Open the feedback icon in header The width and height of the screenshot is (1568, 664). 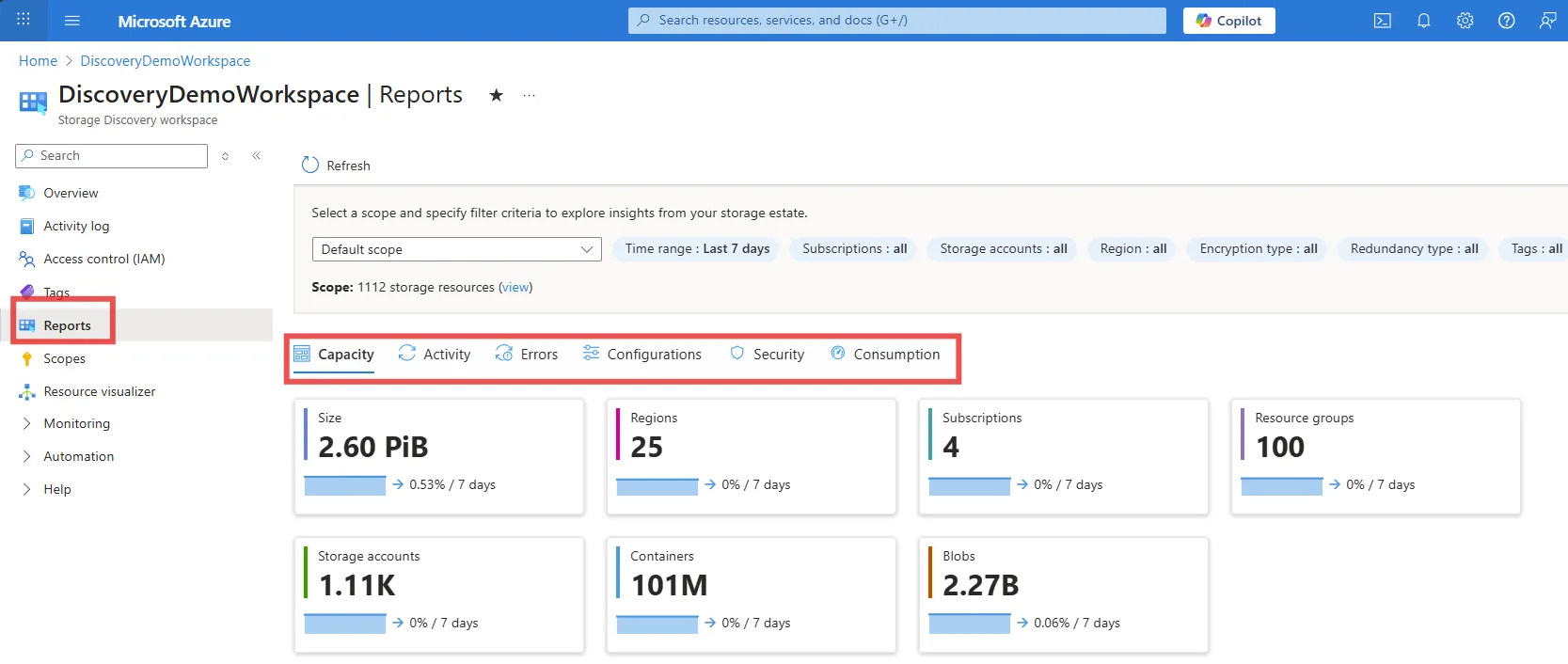pyautogui.click(x=1547, y=21)
